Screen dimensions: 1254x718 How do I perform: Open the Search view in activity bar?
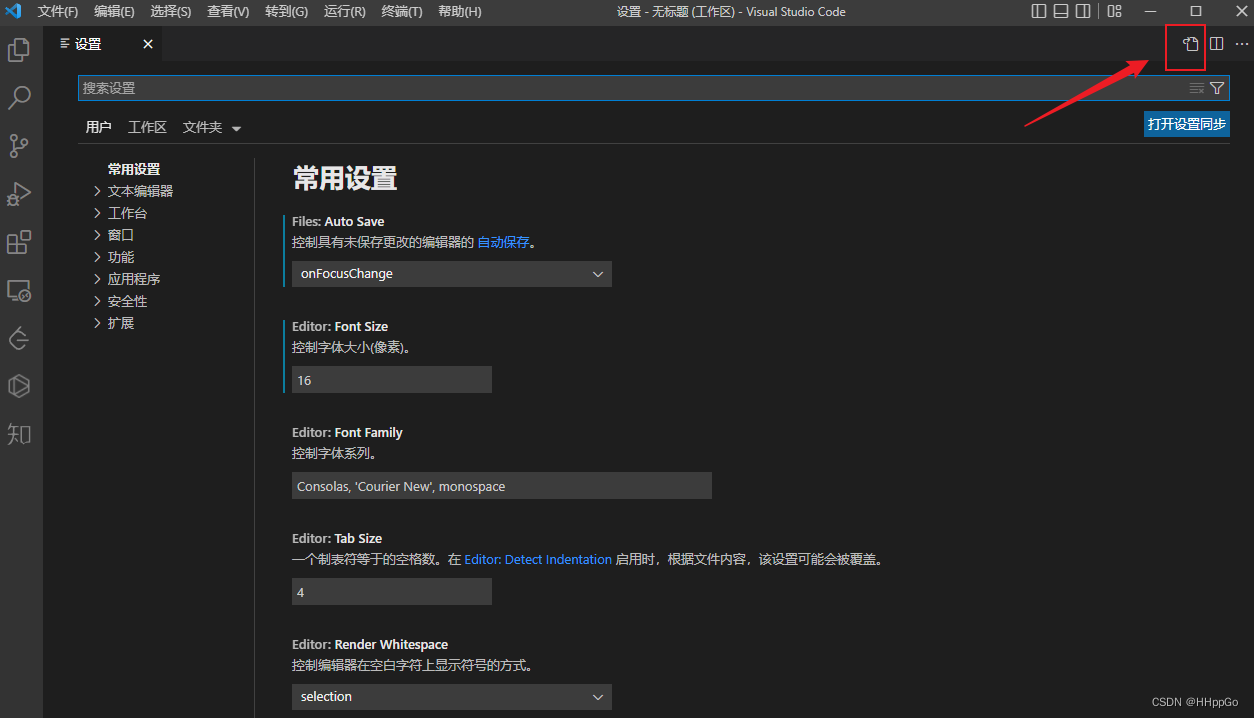19,97
